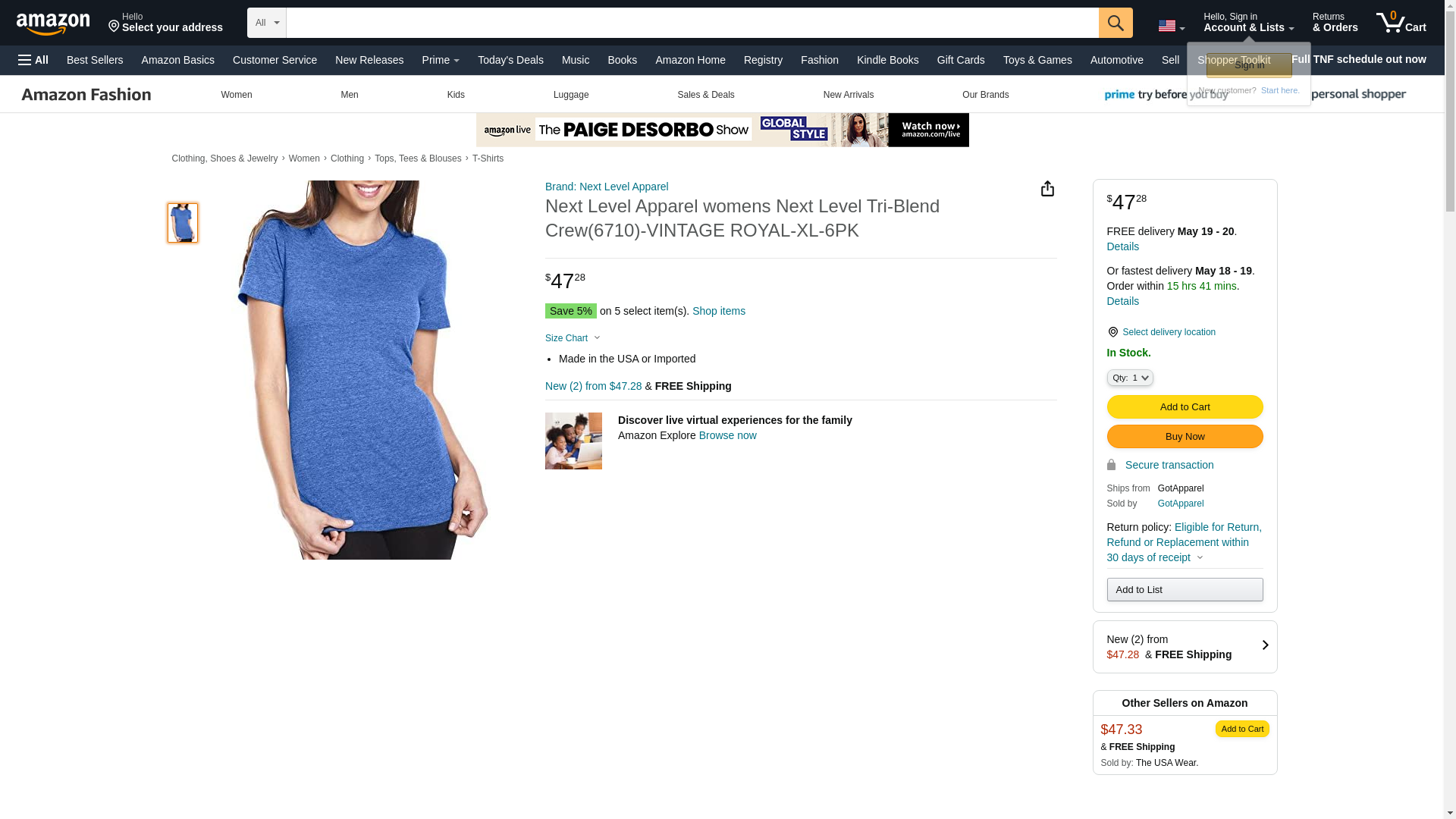Open the Prime menu

pyautogui.click(x=440, y=60)
